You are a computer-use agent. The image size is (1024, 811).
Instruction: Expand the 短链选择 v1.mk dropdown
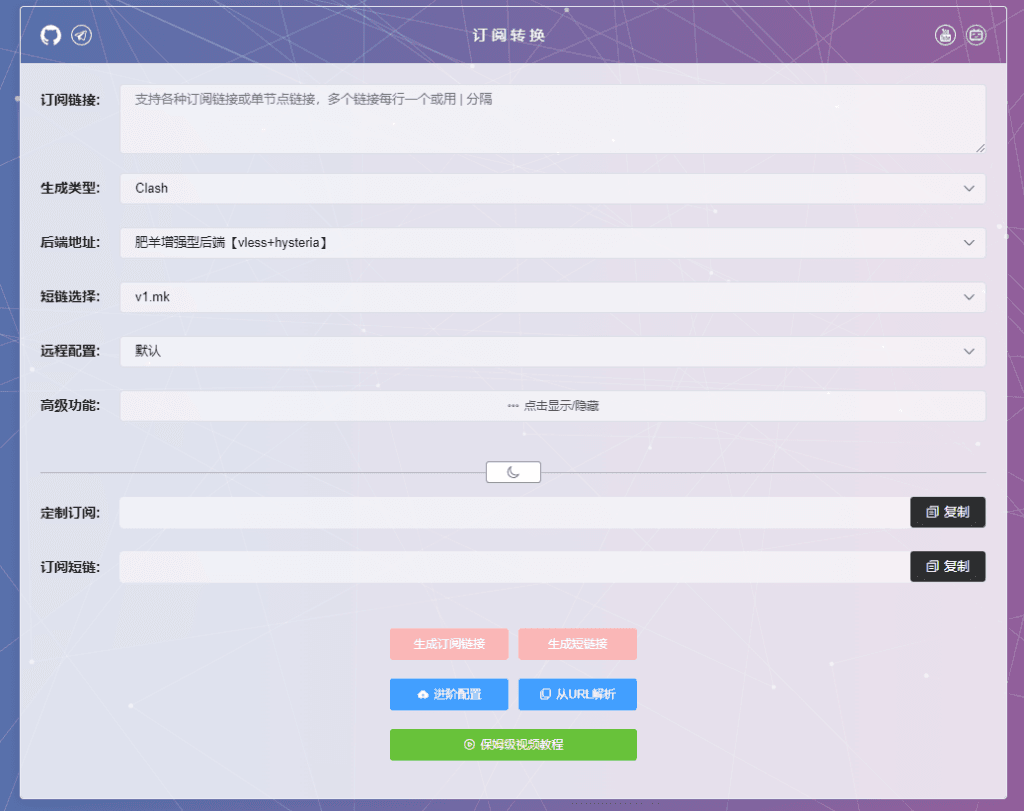pos(552,297)
